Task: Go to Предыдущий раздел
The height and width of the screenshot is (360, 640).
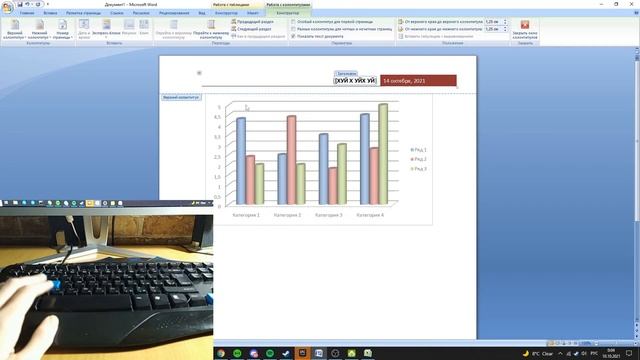Action: 252,22
